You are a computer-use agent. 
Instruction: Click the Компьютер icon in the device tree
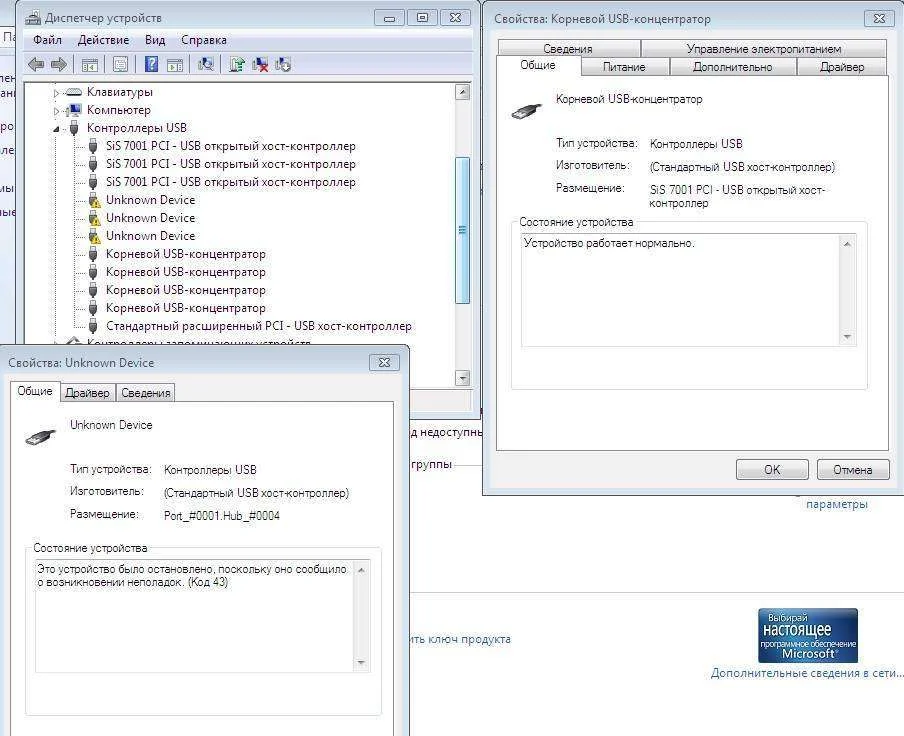coord(74,110)
